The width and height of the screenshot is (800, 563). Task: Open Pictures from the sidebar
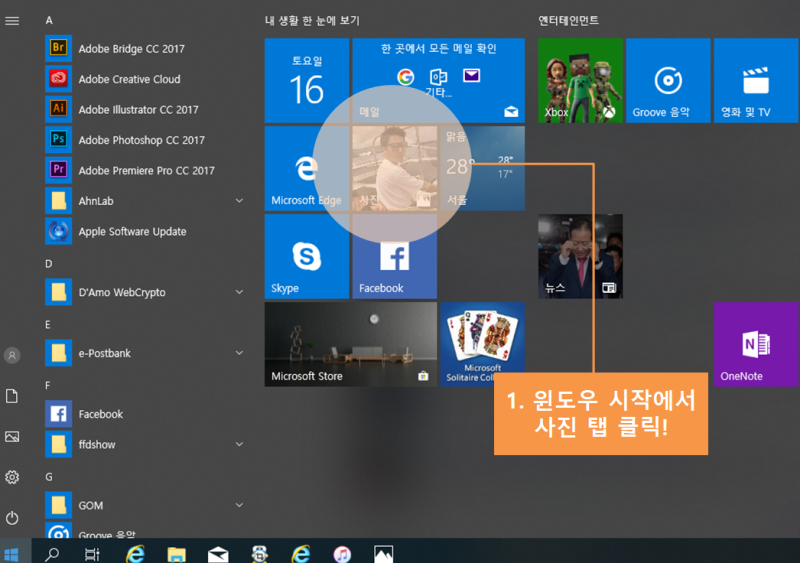tap(12, 436)
